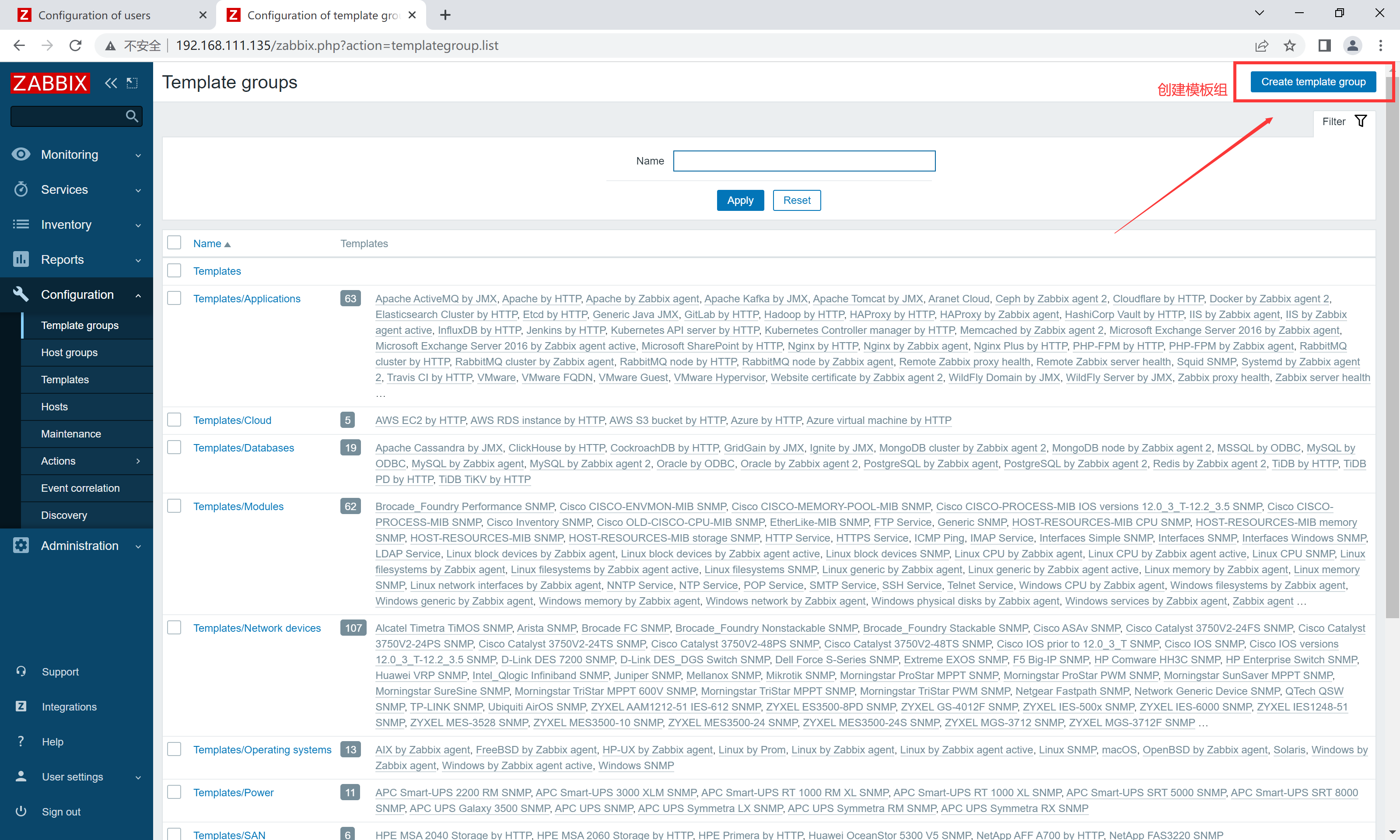Click the Apply filter button
Image resolution: width=1400 pixels, height=840 pixels.
pos(740,200)
